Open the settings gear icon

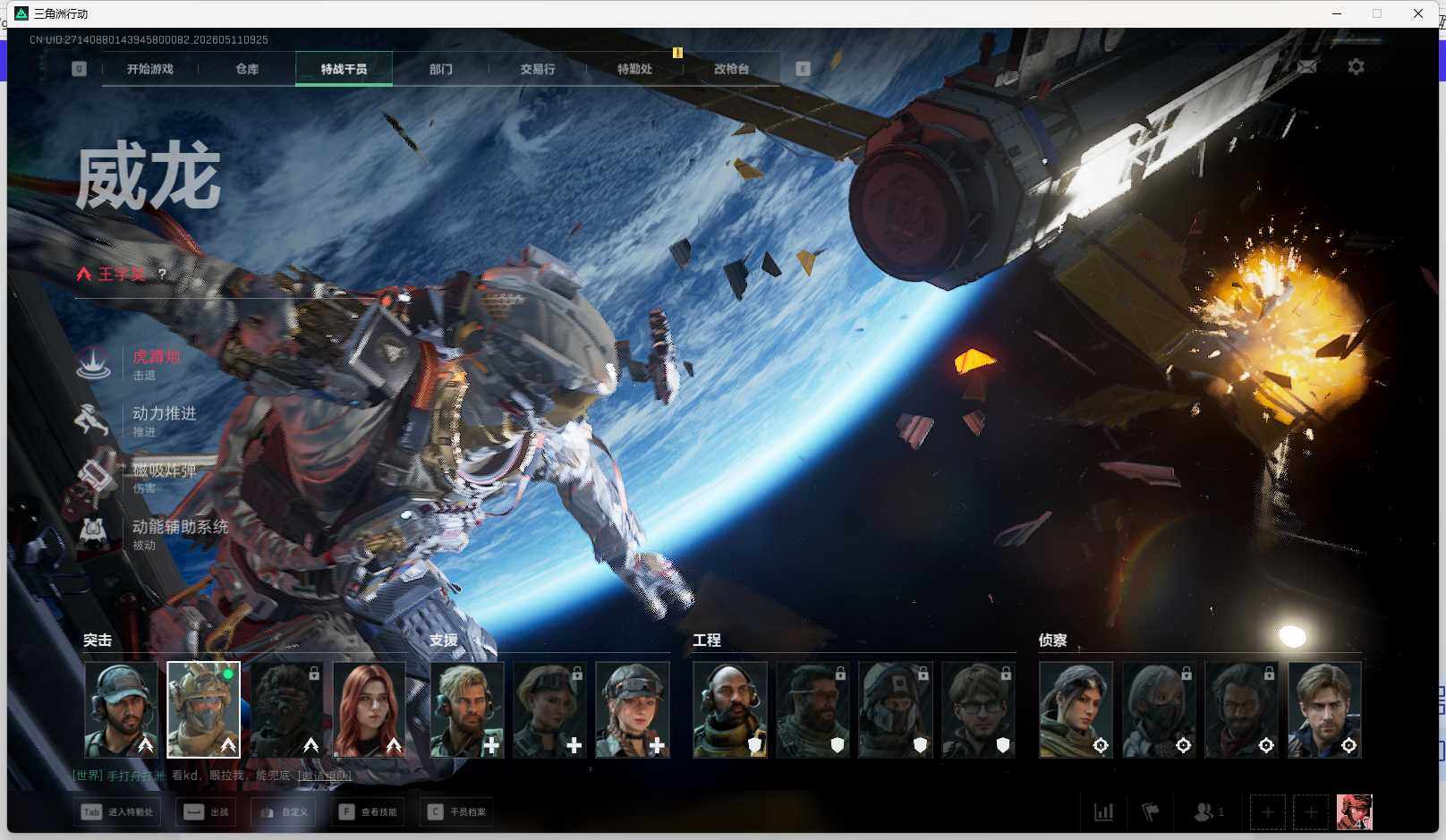point(1356,67)
